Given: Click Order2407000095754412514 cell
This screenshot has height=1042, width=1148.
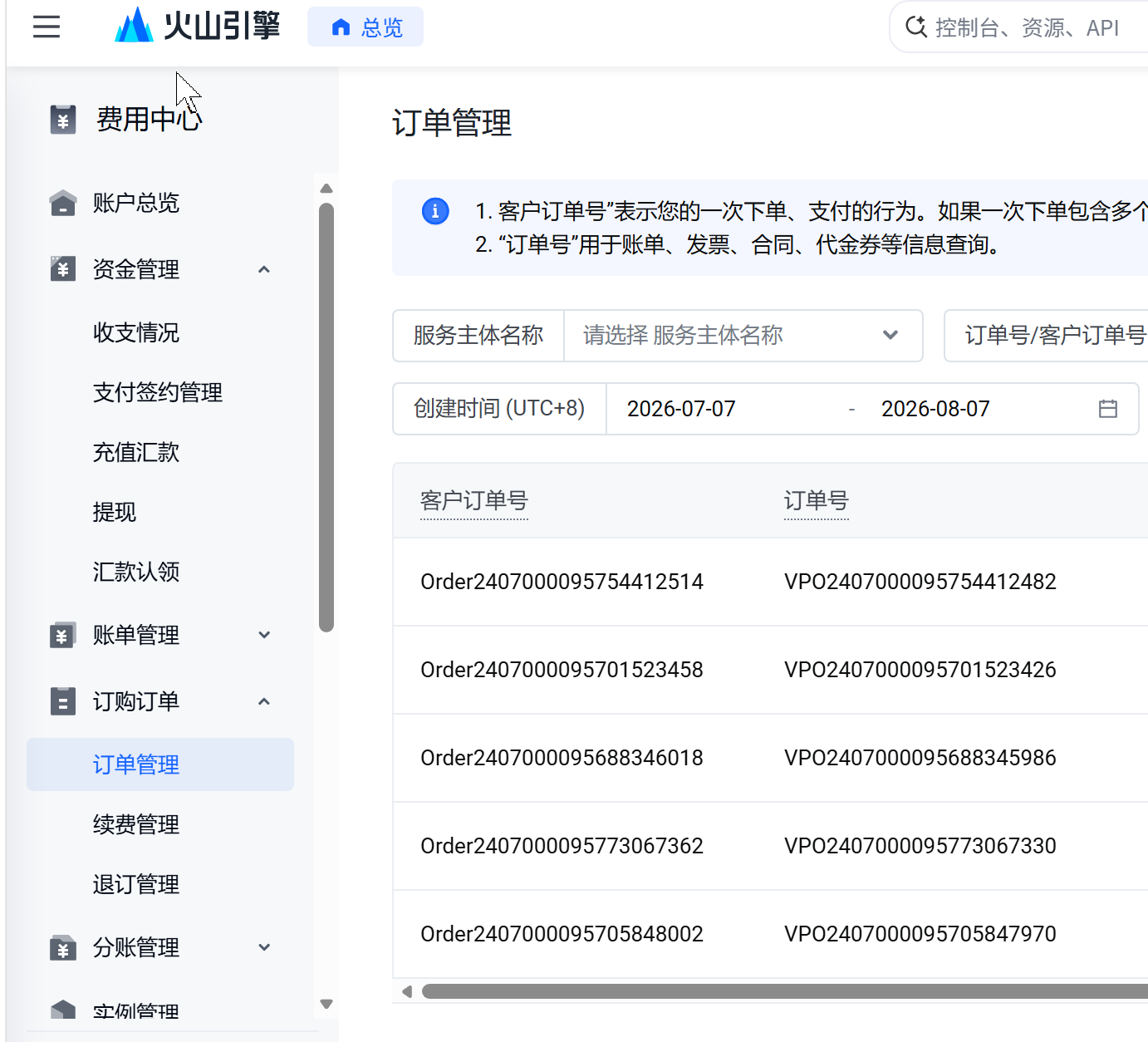Looking at the screenshot, I should tap(562, 582).
